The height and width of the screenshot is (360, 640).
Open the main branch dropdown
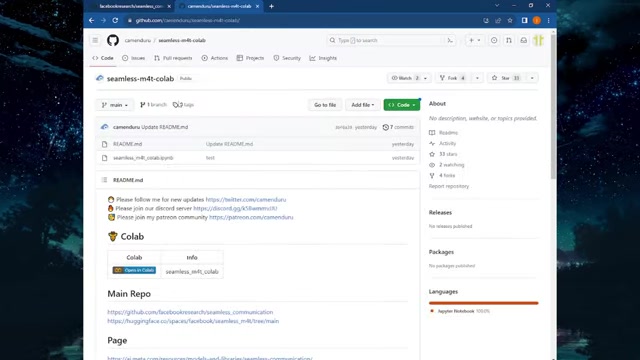[x=115, y=105]
